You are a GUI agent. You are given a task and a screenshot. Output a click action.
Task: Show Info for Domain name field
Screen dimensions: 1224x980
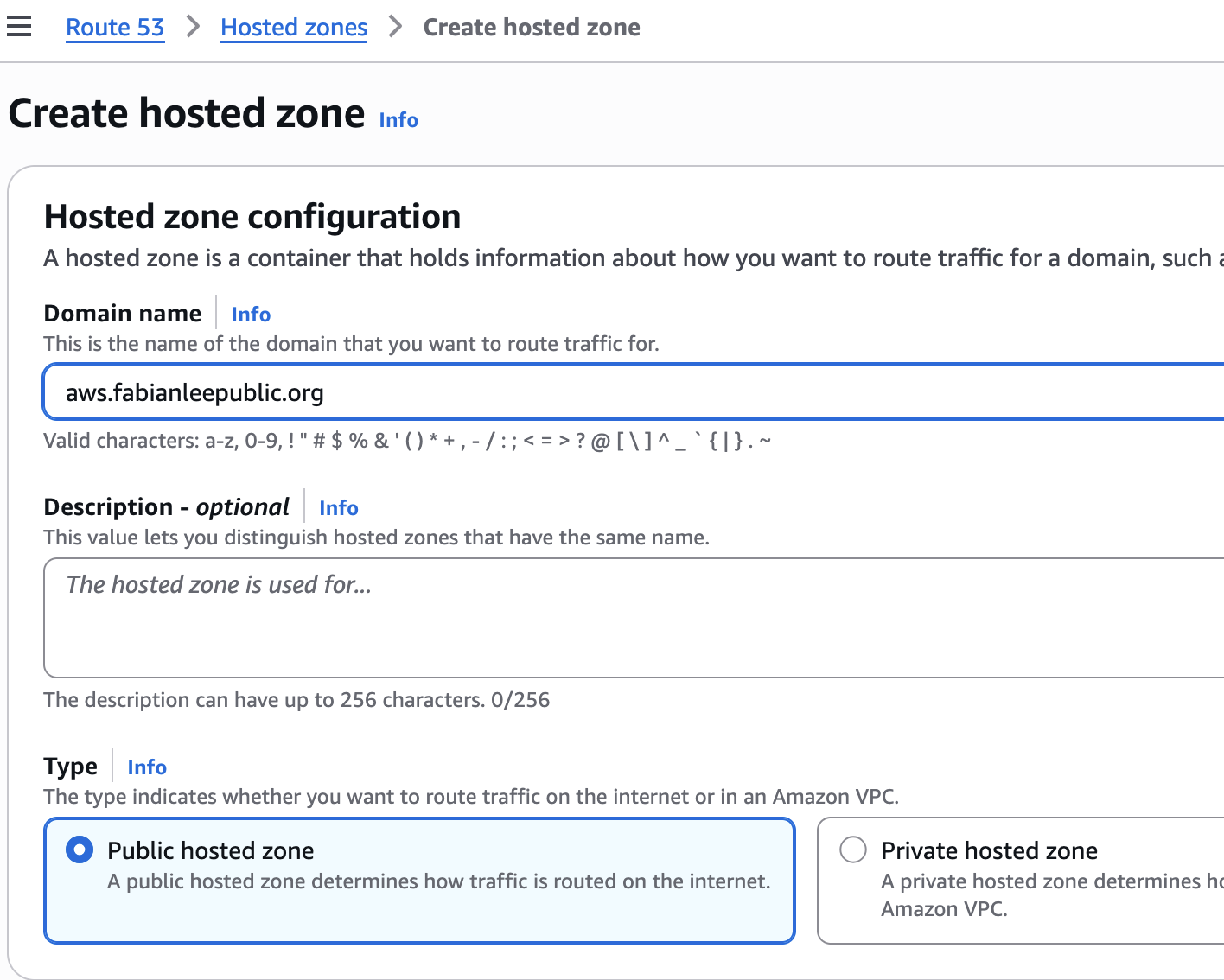pos(251,315)
